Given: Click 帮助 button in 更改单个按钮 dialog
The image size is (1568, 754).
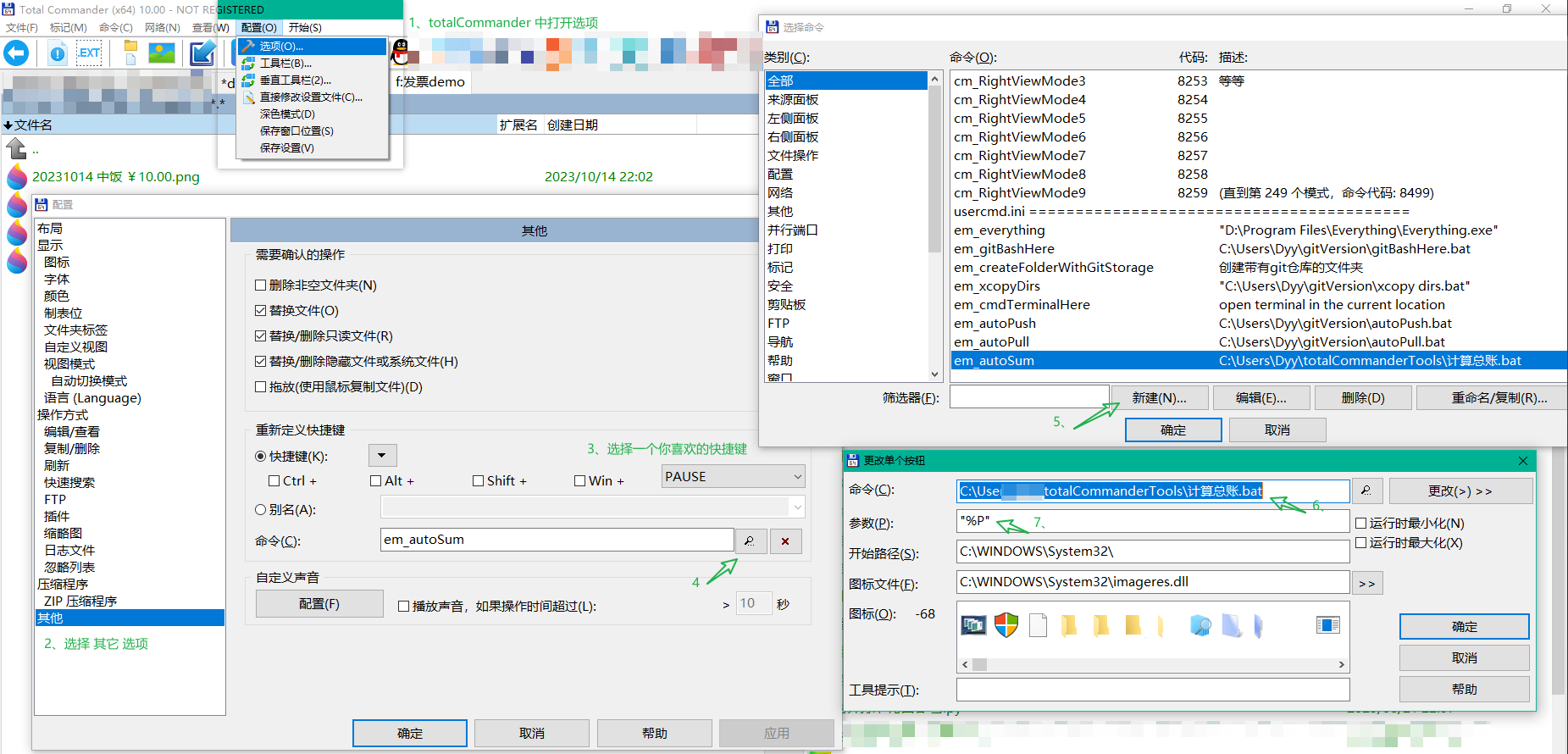Looking at the screenshot, I should (1464, 690).
